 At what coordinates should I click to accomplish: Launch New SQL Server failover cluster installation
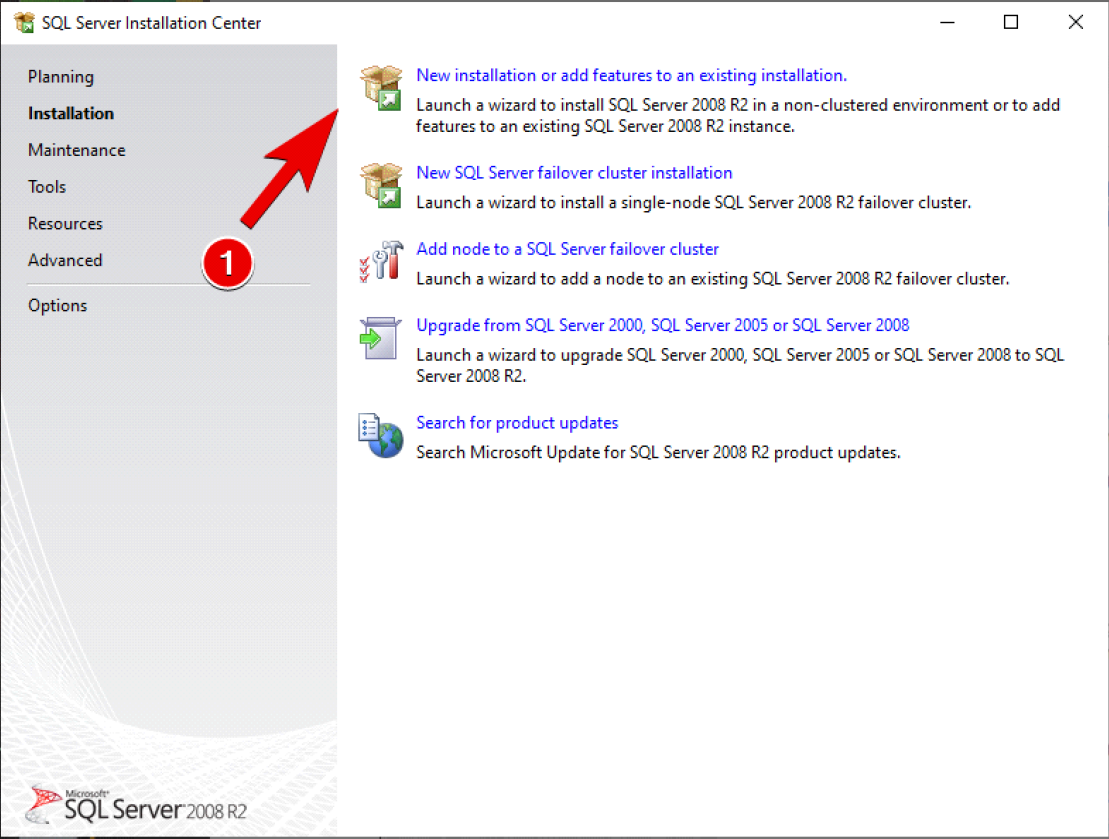click(574, 172)
